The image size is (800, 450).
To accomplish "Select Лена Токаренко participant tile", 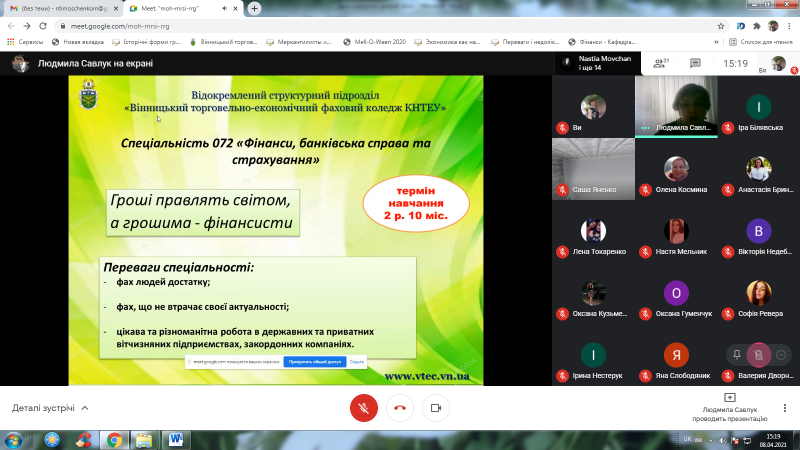I will (593, 231).
